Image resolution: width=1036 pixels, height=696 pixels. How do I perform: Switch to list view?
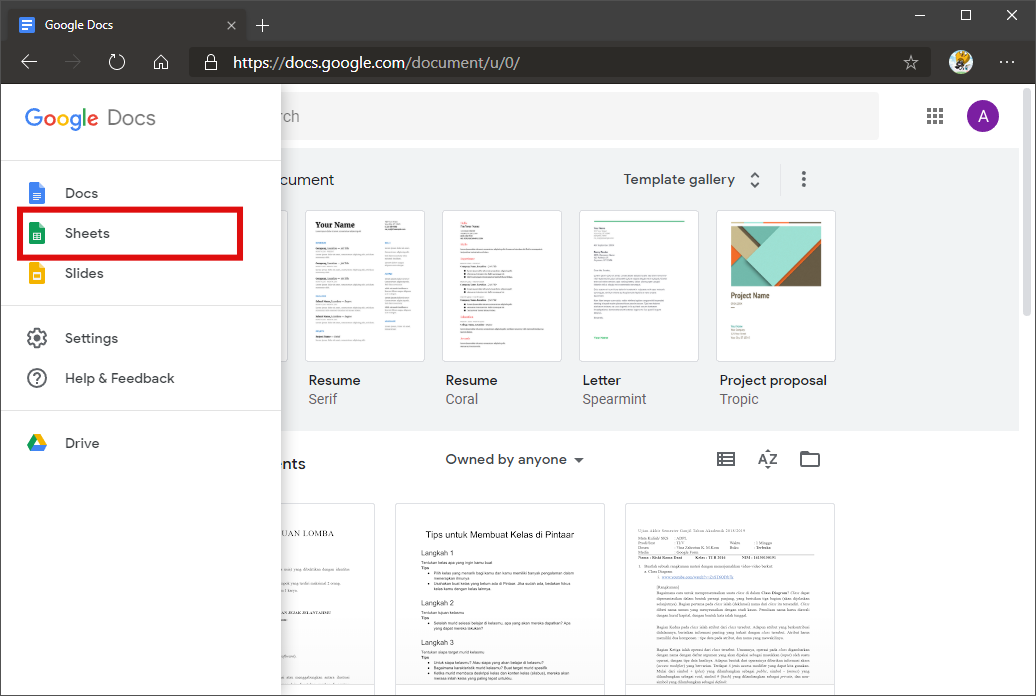point(726,459)
